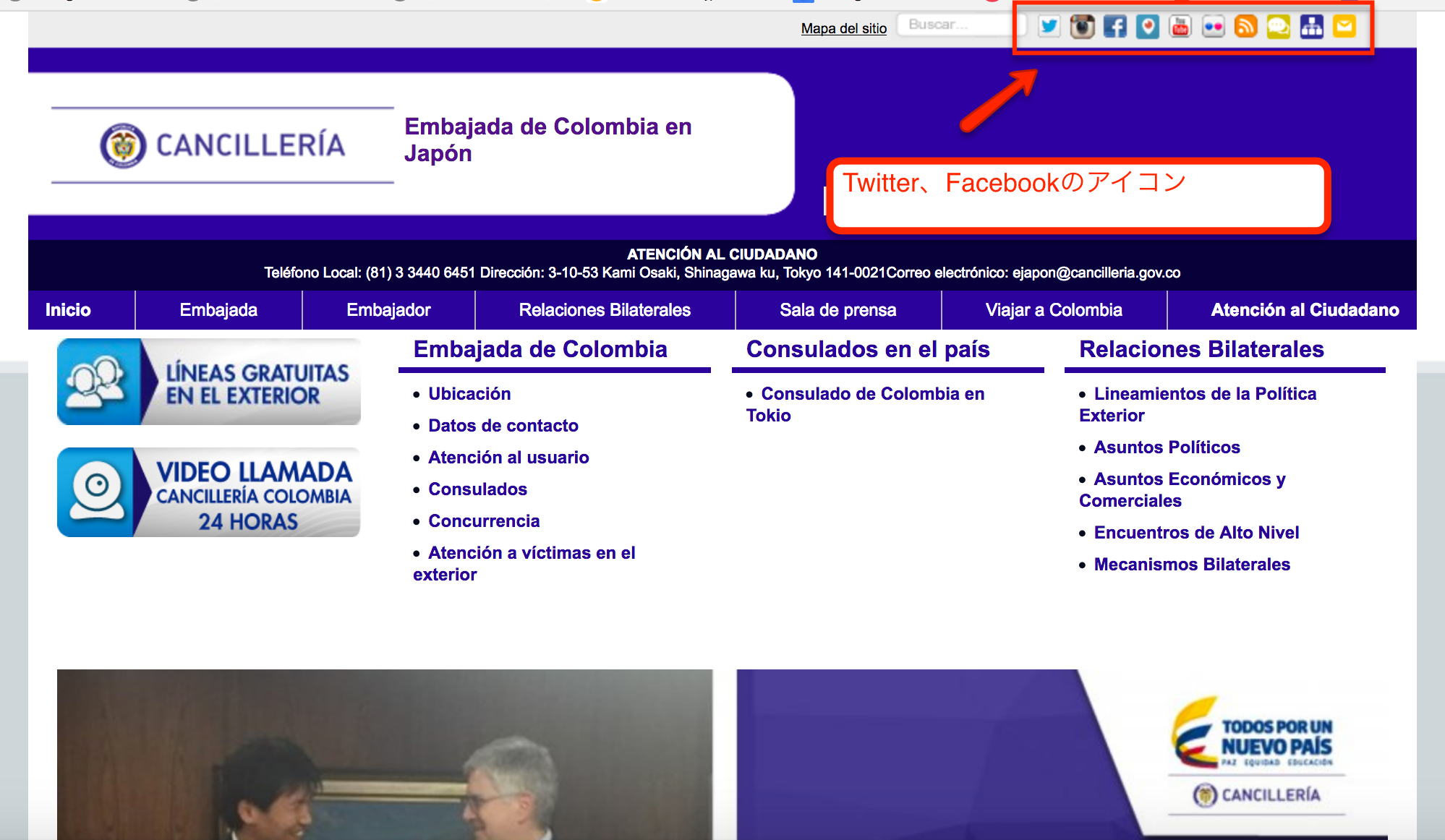Click the Líneas Gratuitas en el Exterior banner
The image size is (1445, 840).
(209, 382)
